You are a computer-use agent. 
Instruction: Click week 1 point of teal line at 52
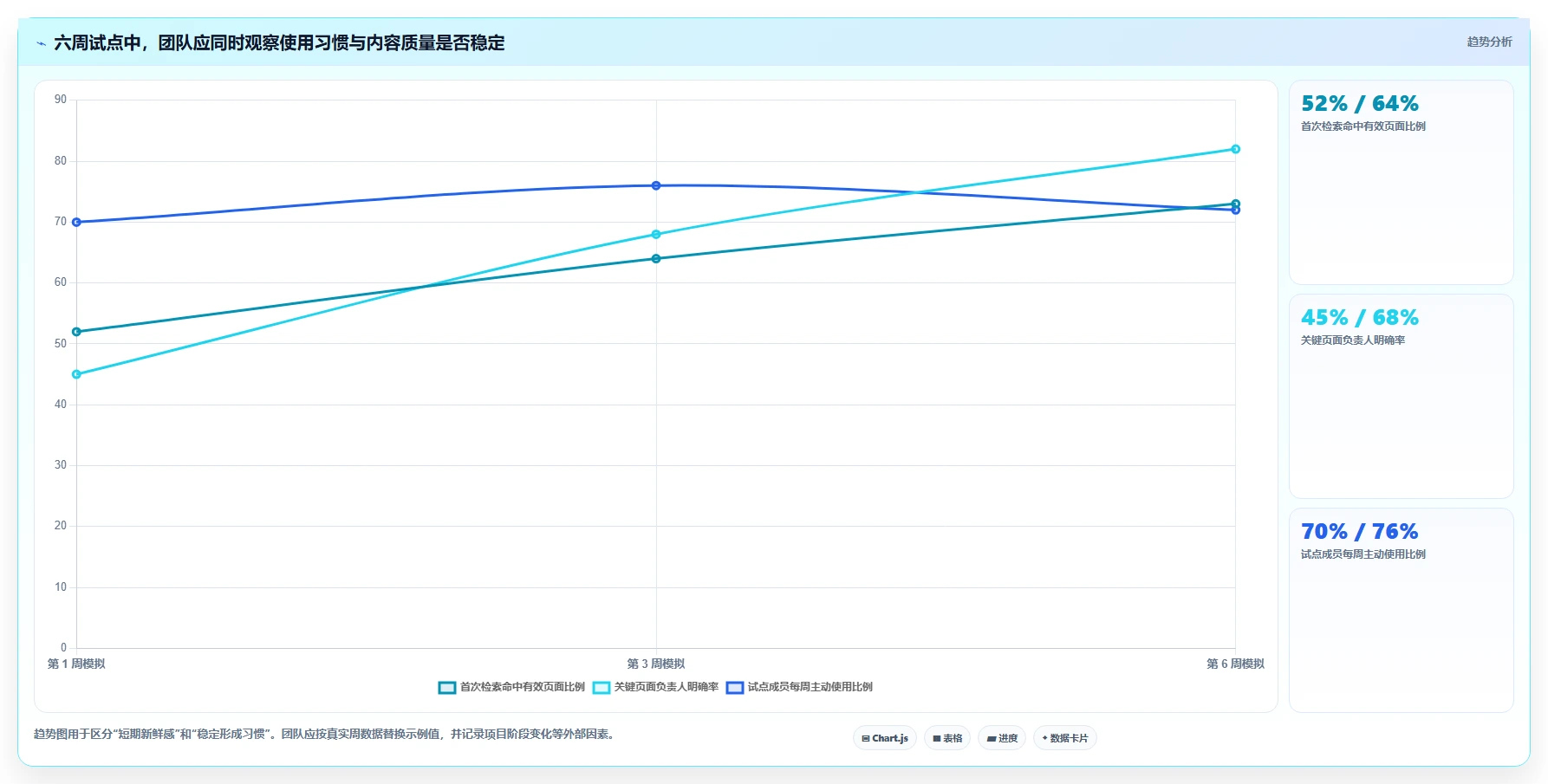coord(76,332)
